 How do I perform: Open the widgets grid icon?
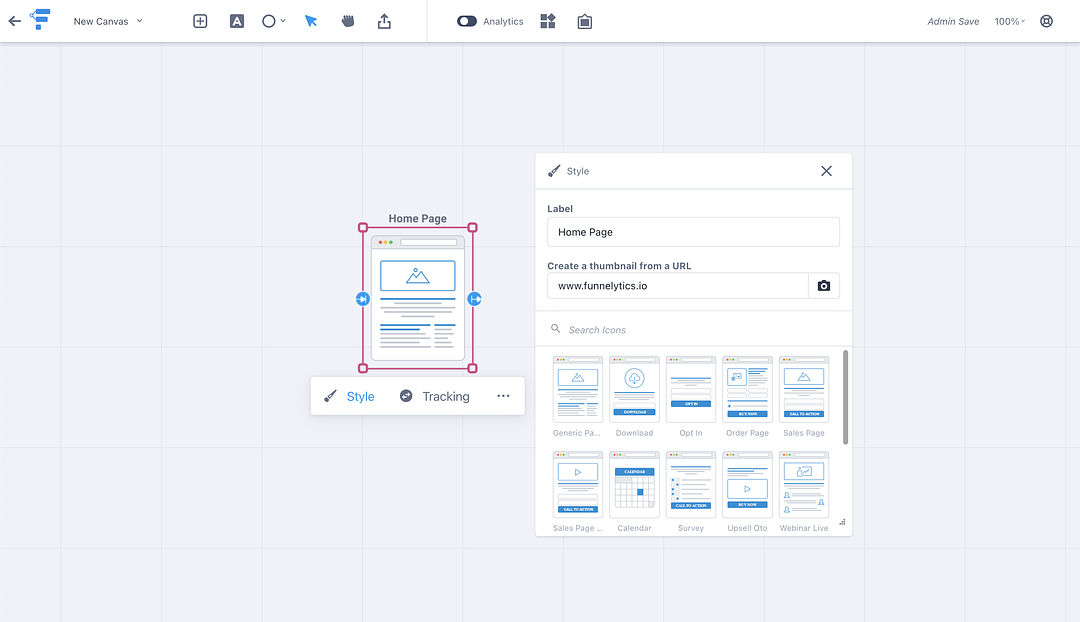pyautogui.click(x=548, y=21)
